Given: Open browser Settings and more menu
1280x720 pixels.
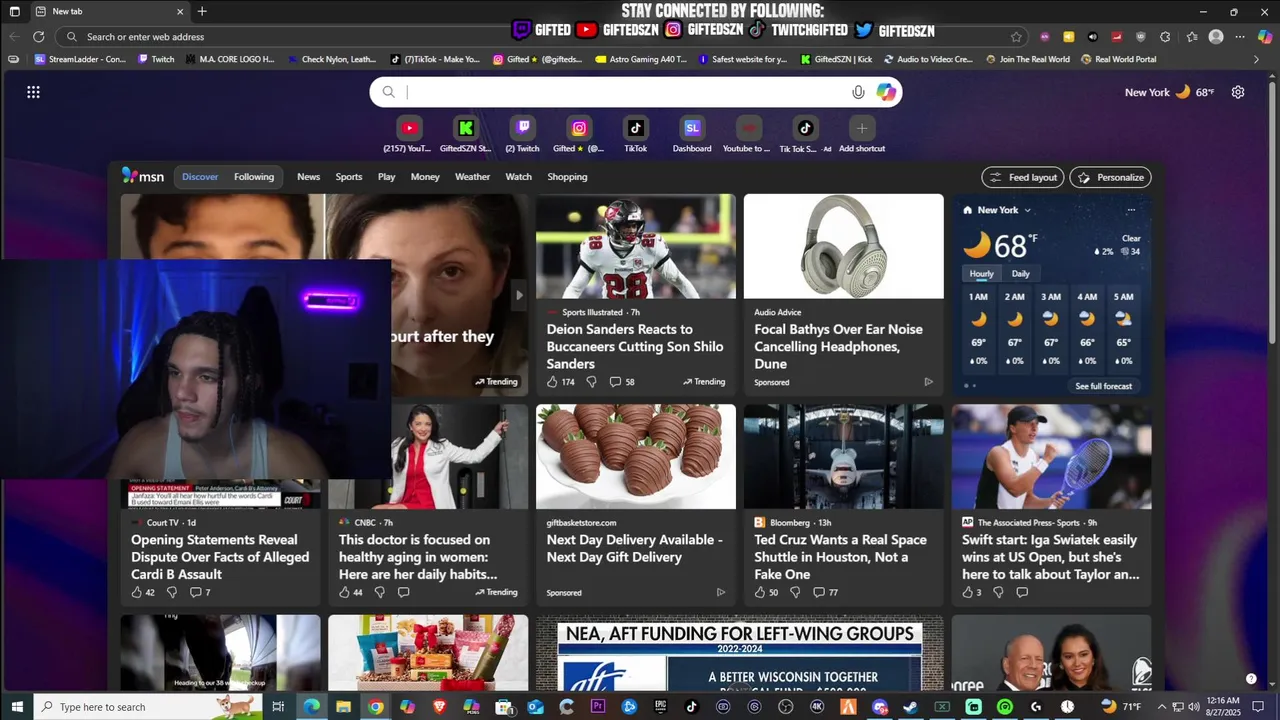Looking at the screenshot, I should point(1239,37).
